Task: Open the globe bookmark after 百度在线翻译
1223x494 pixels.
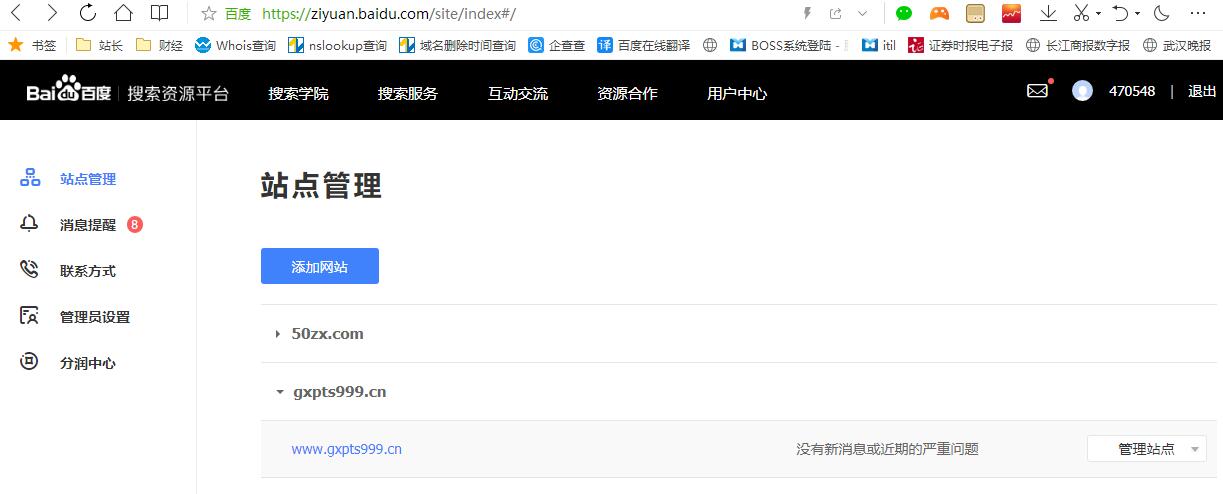Action: point(711,45)
